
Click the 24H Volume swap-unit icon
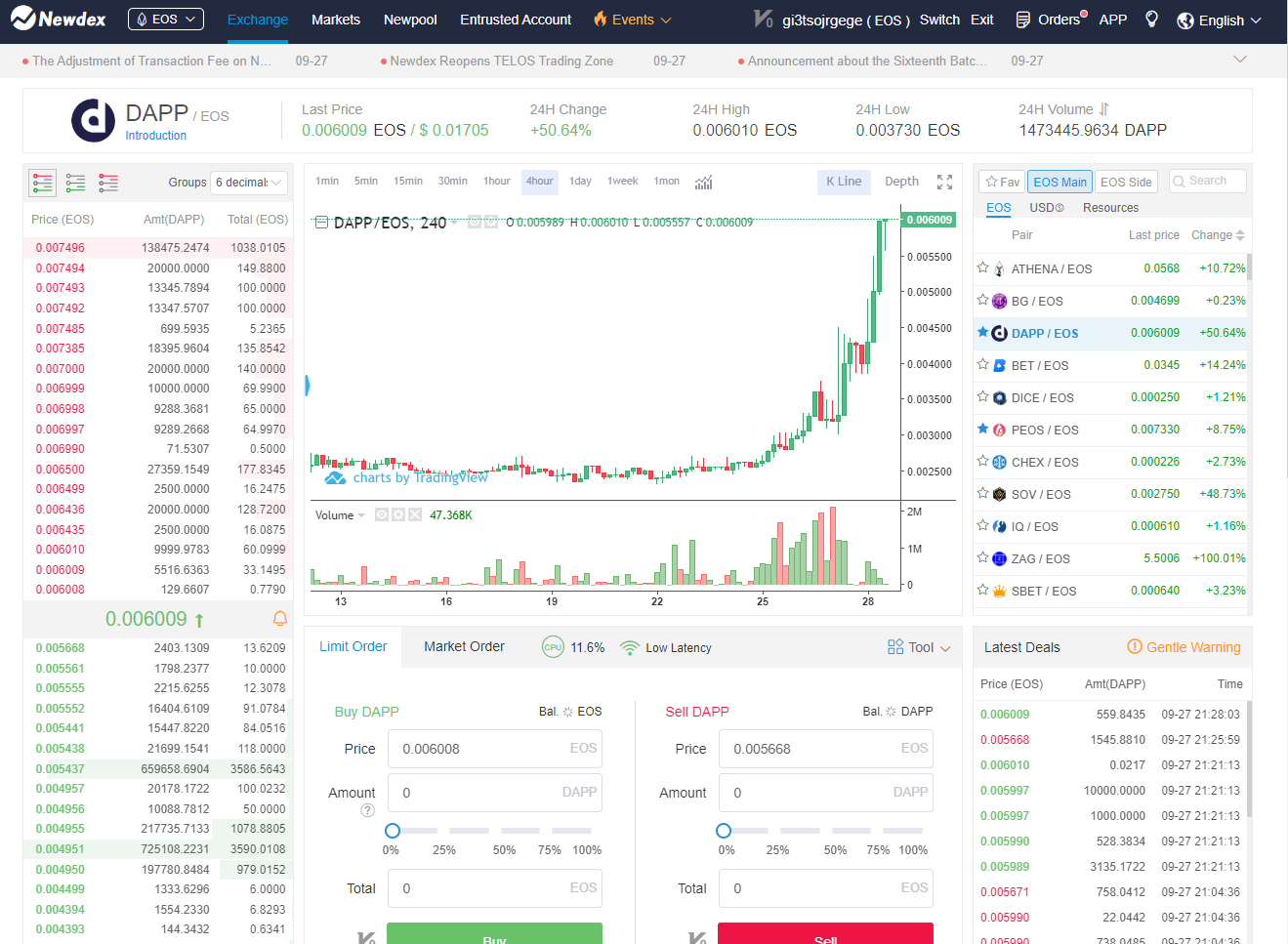[1103, 109]
